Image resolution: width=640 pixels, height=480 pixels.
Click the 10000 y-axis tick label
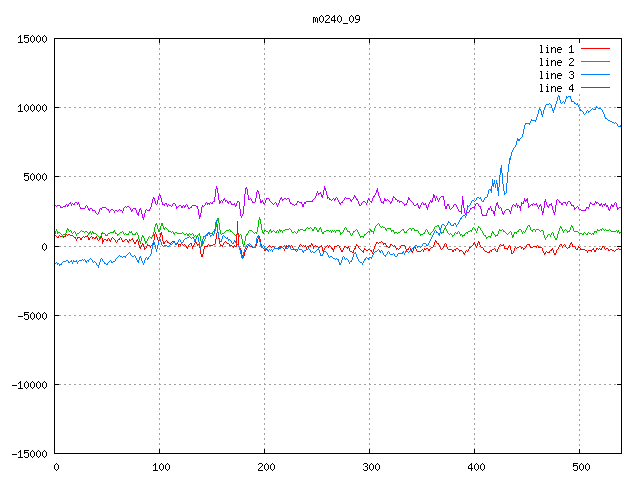tap(32, 108)
